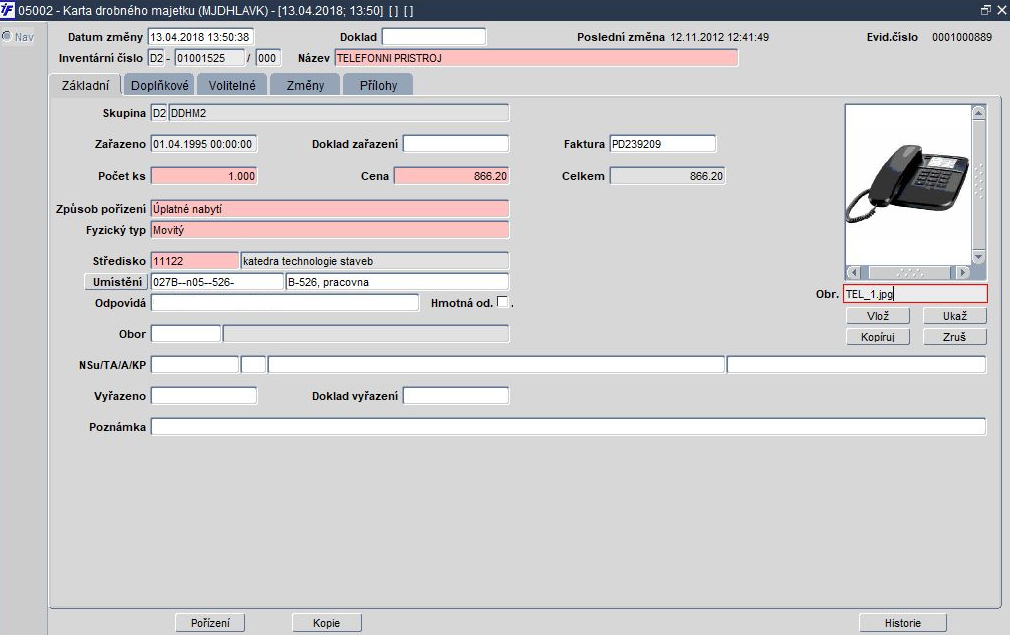Tick the Hmotná od. checkbox
Image resolution: width=1010 pixels, height=635 pixels.
[x=502, y=302]
